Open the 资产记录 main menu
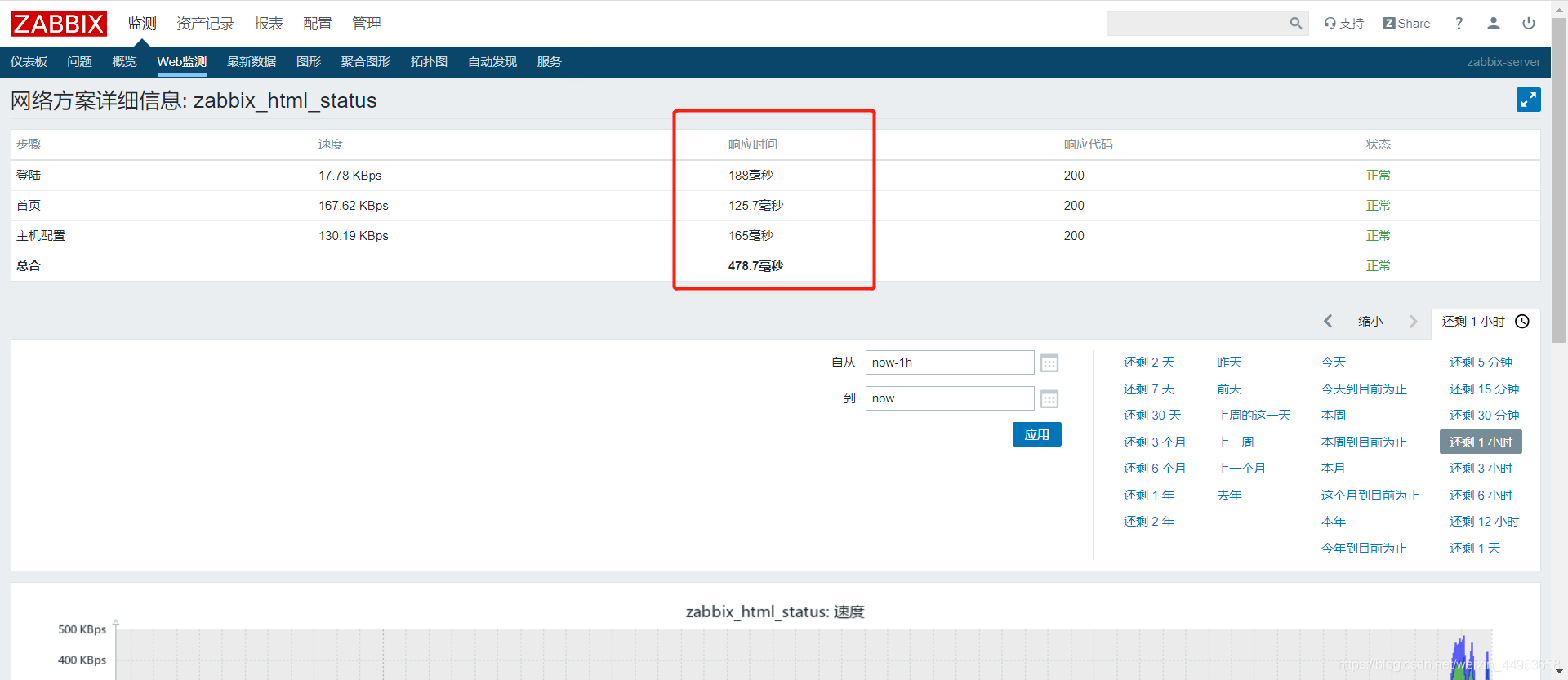The image size is (1568, 680). coord(205,24)
